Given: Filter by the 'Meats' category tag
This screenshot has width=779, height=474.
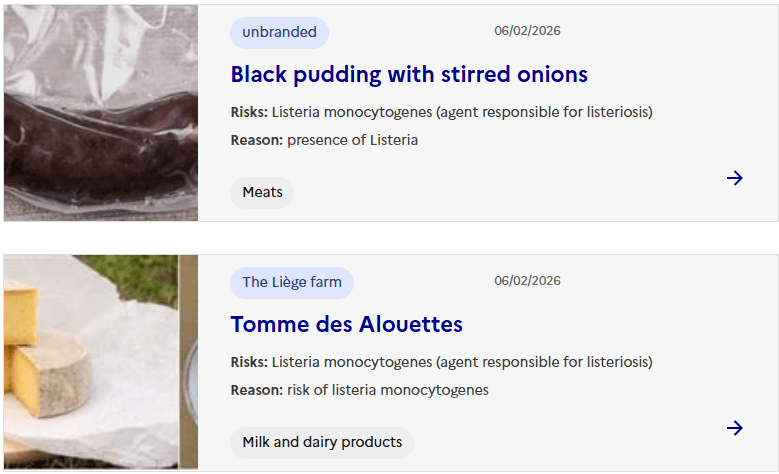Looking at the screenshot, I should [262, 192].
